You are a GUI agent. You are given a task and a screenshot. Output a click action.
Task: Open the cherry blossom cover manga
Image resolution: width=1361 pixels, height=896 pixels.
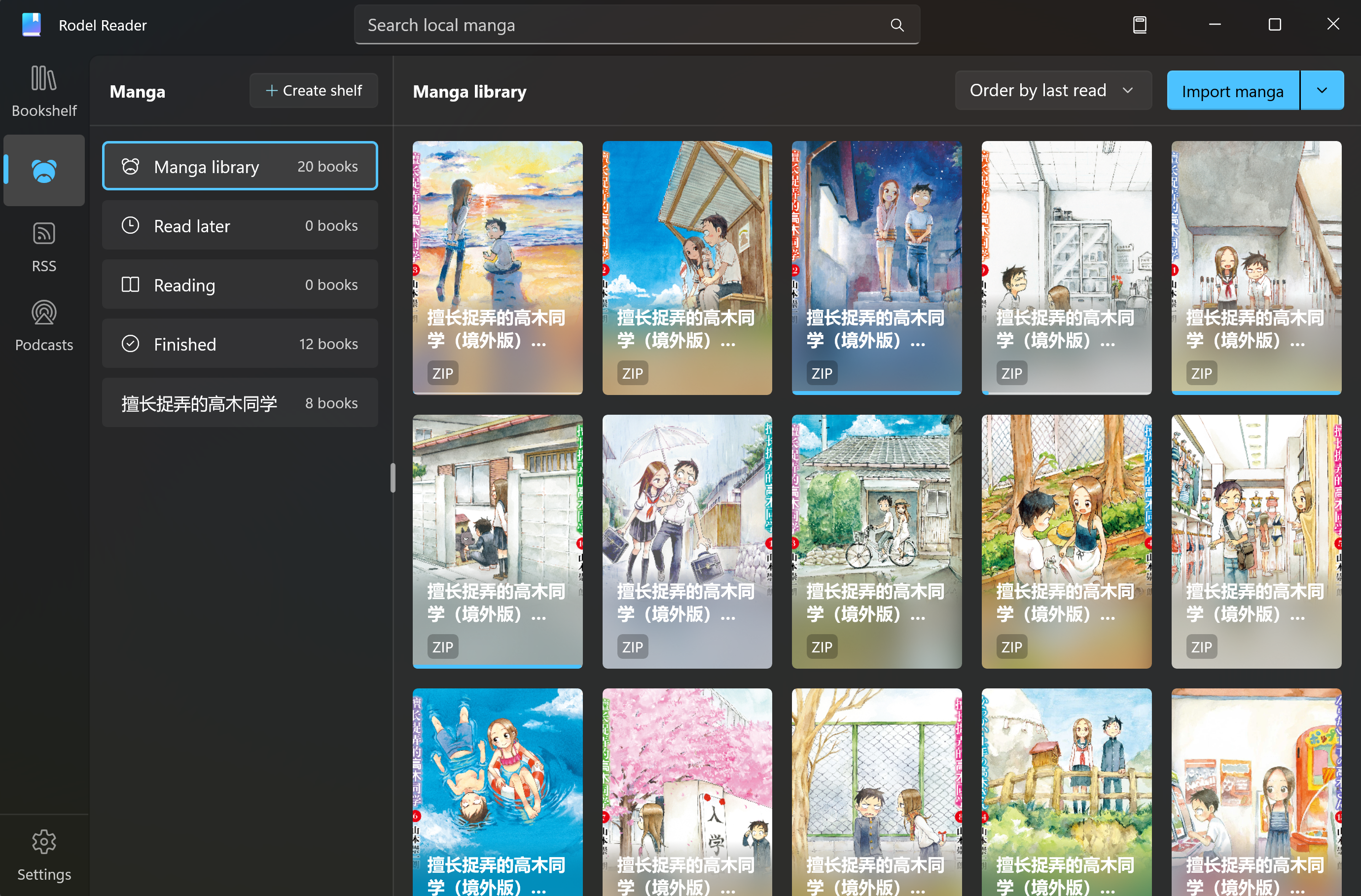687,792
